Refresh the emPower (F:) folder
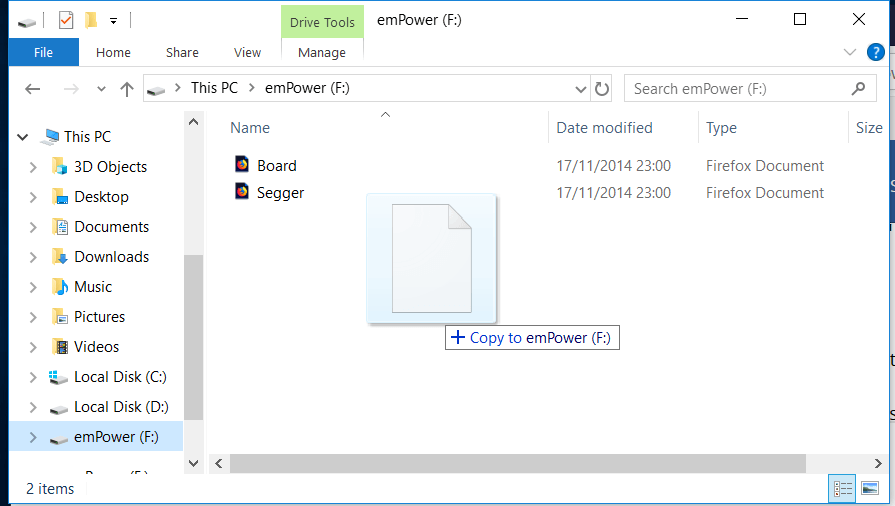Viewport: 895px width, 506px height. pyautogui.click(x=602, y=89)
